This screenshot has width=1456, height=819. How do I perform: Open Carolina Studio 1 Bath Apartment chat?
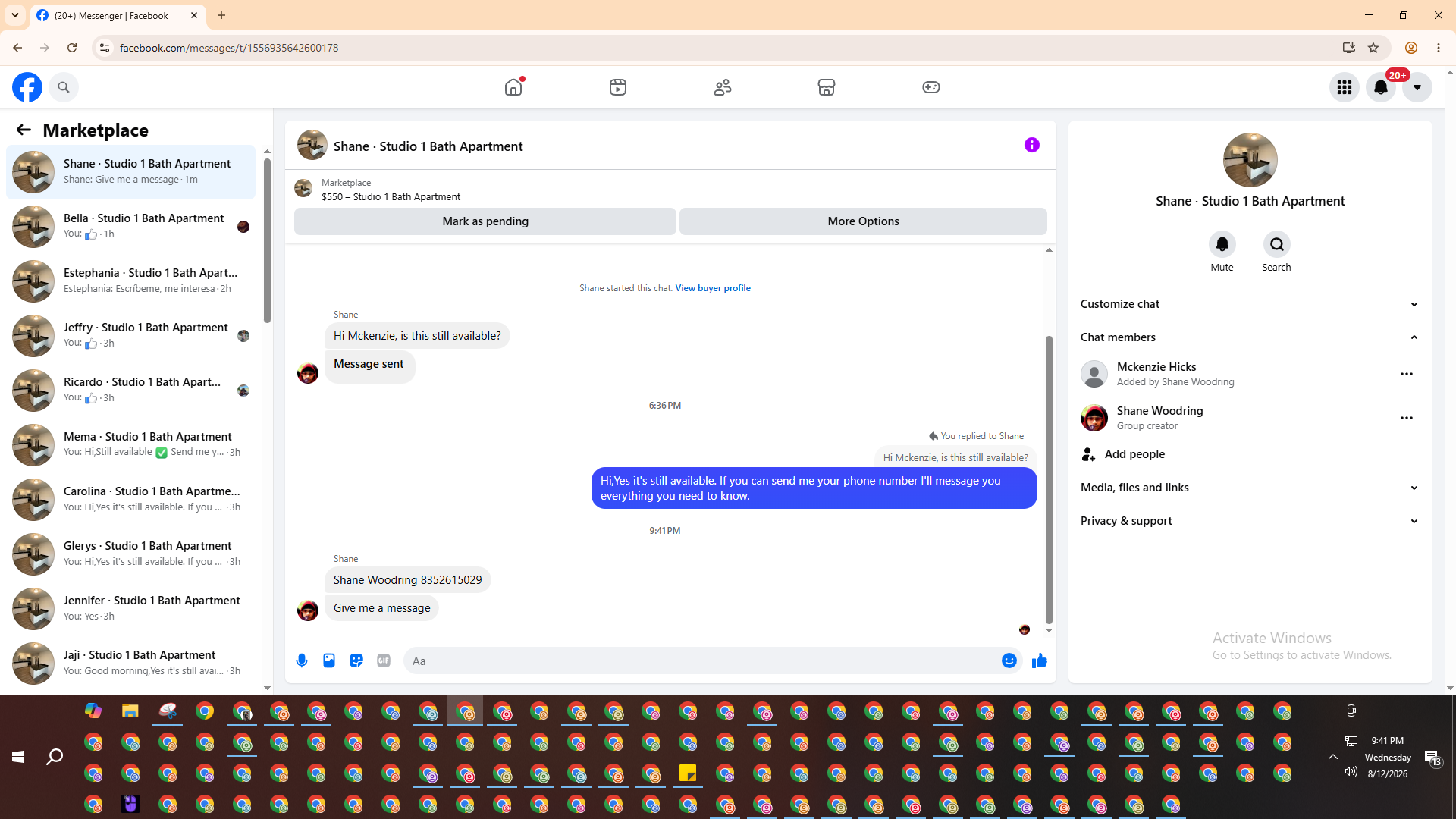pyautogui.click(x=130, y=499)
